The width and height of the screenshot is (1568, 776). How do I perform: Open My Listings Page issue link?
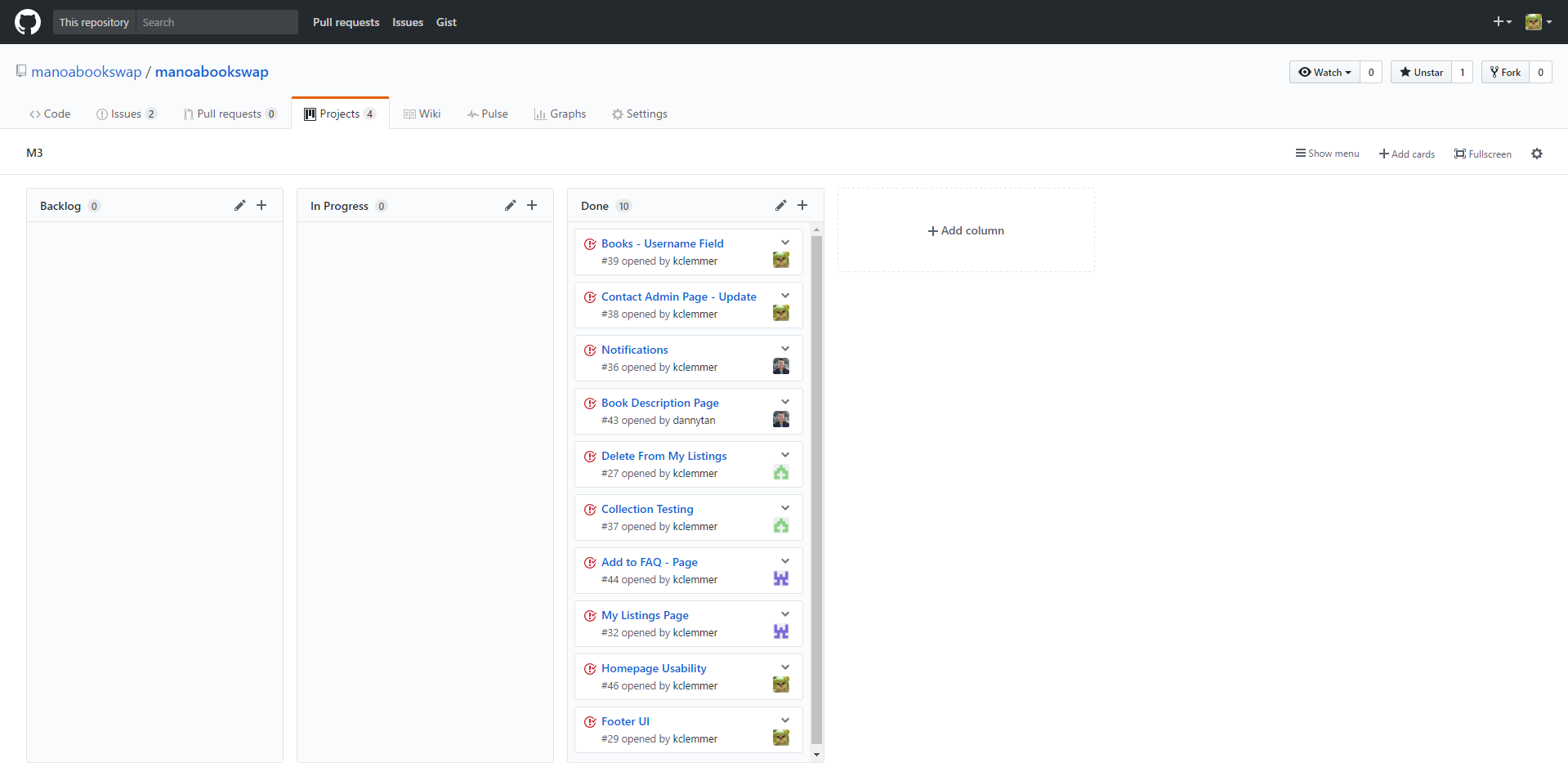[645, 615]
